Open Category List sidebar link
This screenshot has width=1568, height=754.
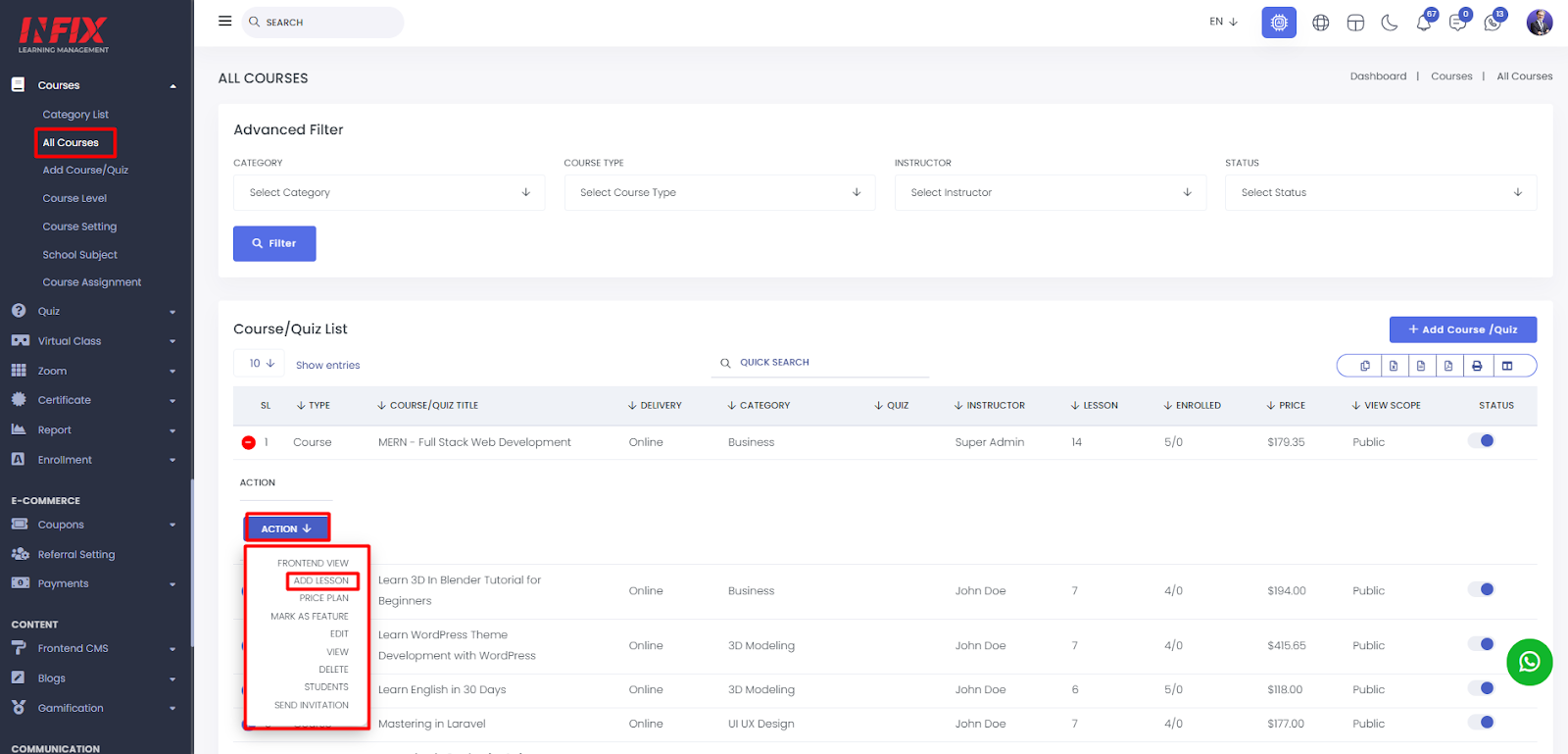[75, 115]
